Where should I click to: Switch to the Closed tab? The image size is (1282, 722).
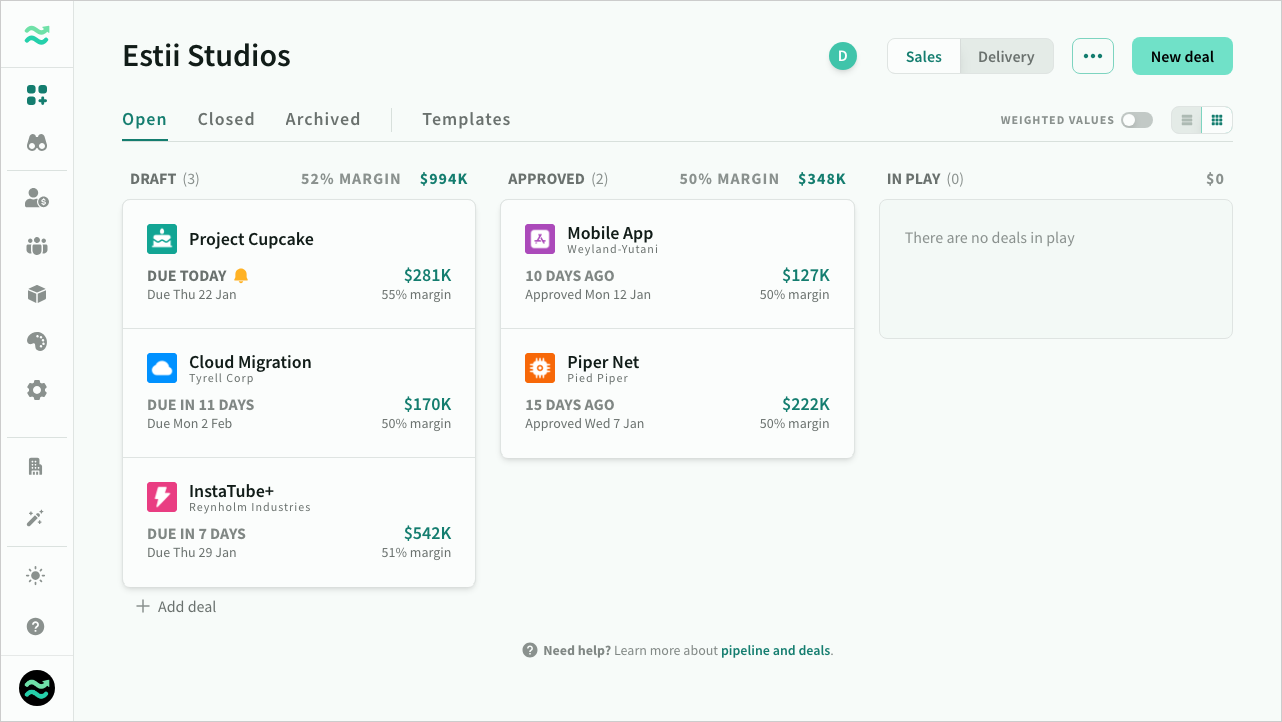coord(226,119)
